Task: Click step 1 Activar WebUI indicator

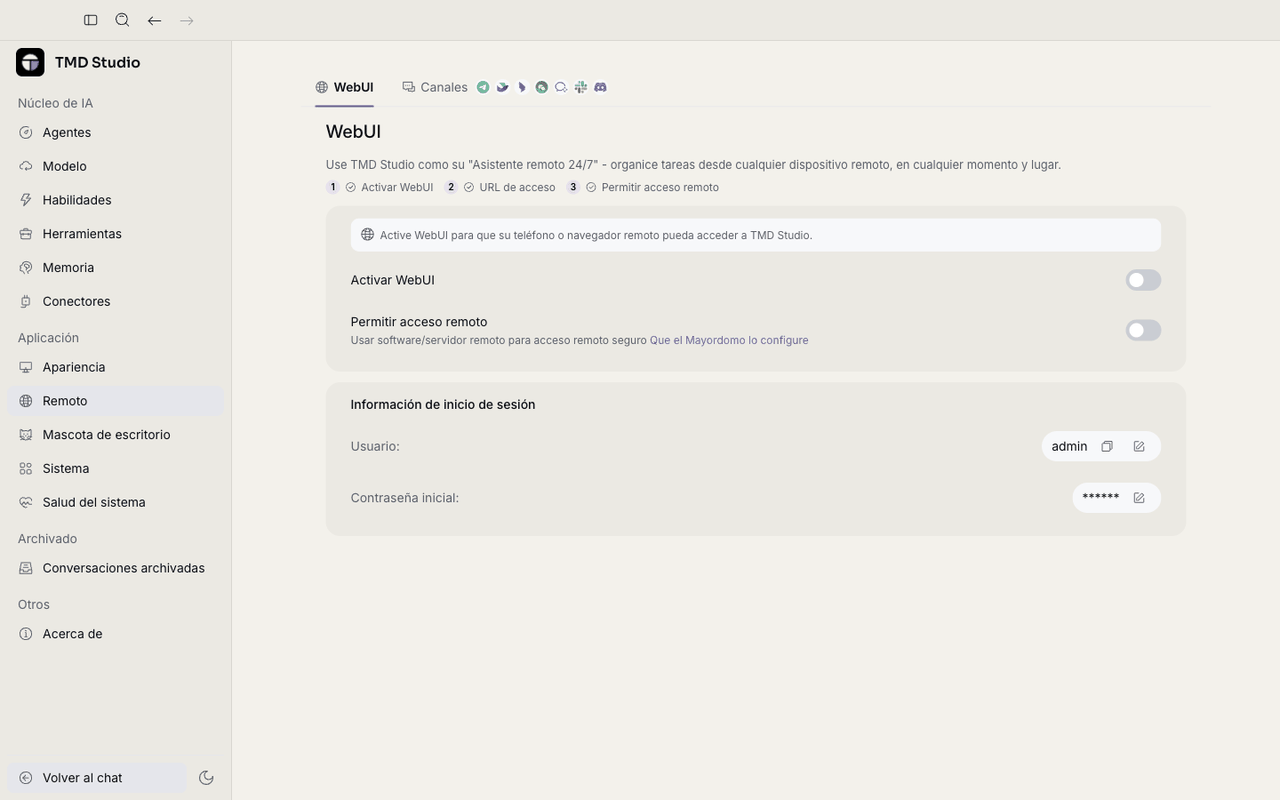Action: point(380,187)
